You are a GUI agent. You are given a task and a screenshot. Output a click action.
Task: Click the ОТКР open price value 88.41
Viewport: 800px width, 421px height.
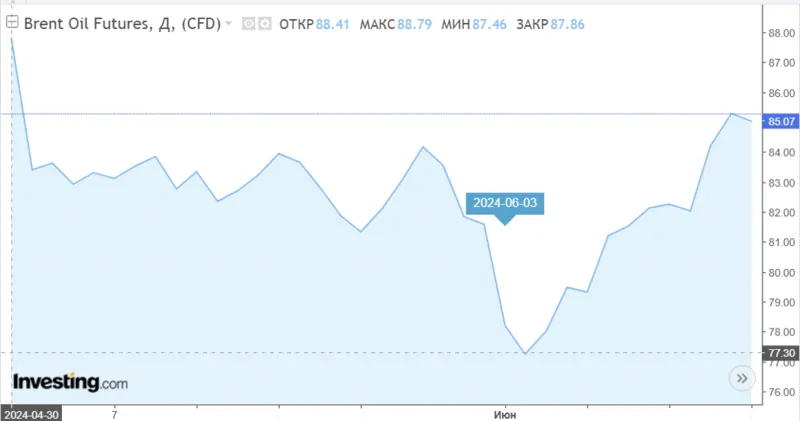[x=333, y=22]
